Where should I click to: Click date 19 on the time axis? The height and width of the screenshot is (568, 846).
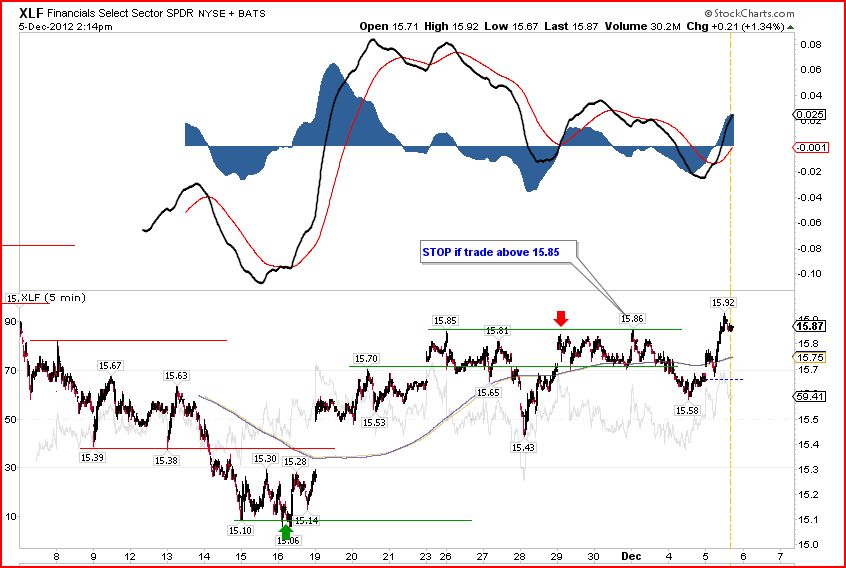[x=315, y=557]
